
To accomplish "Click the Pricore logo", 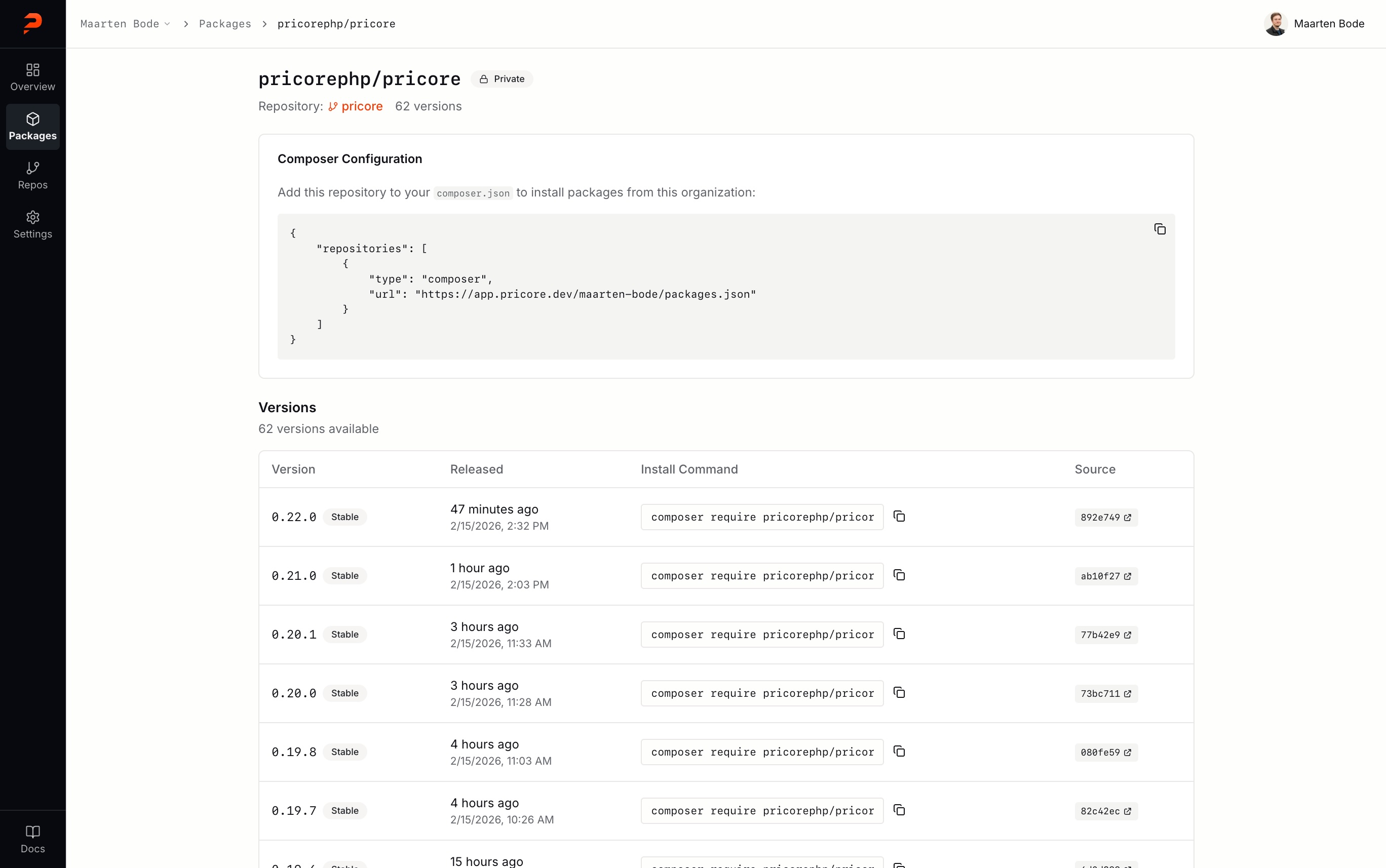I will [x=32, y=23].
